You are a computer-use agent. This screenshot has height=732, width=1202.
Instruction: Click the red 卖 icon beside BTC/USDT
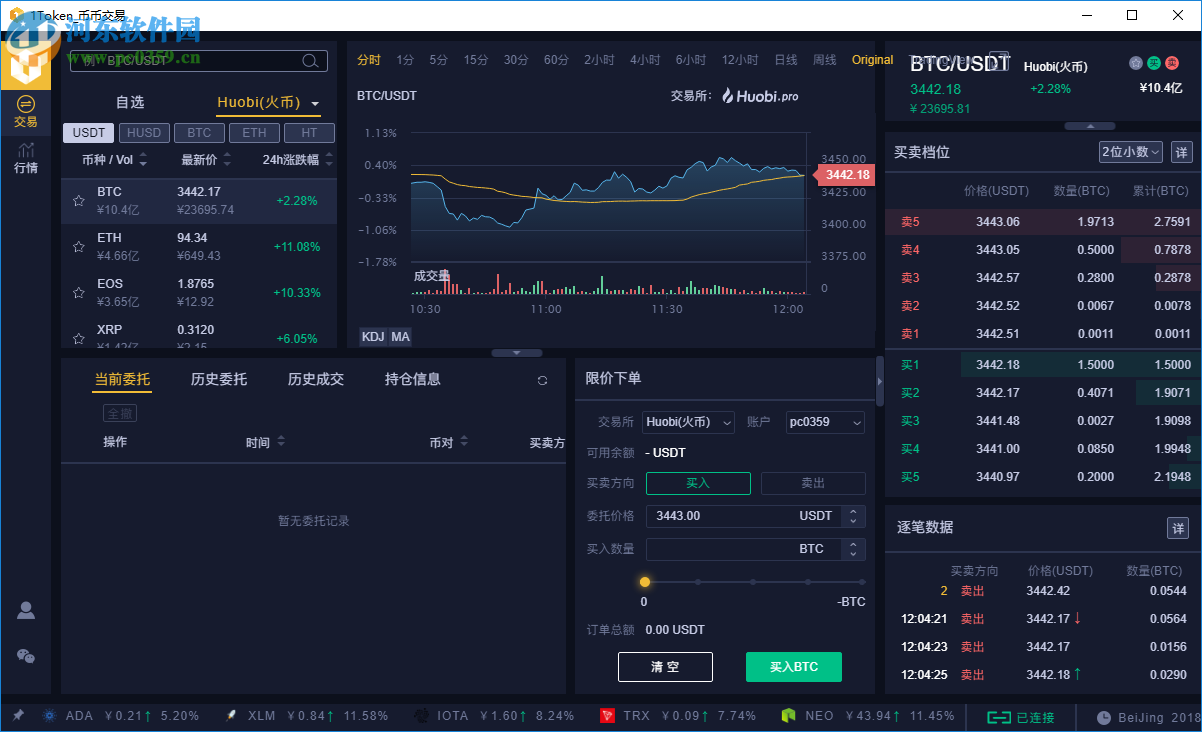[1171, 62]
